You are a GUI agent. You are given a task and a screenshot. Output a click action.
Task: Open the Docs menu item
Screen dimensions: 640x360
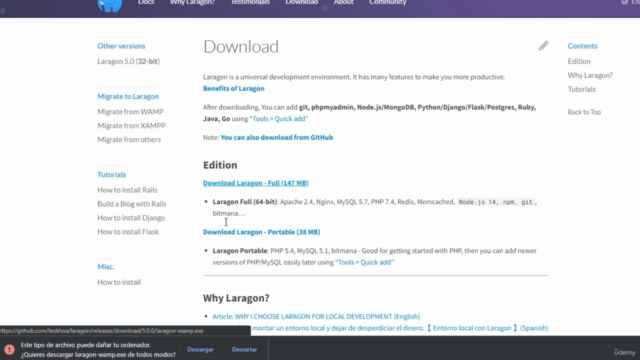[146, 2]
